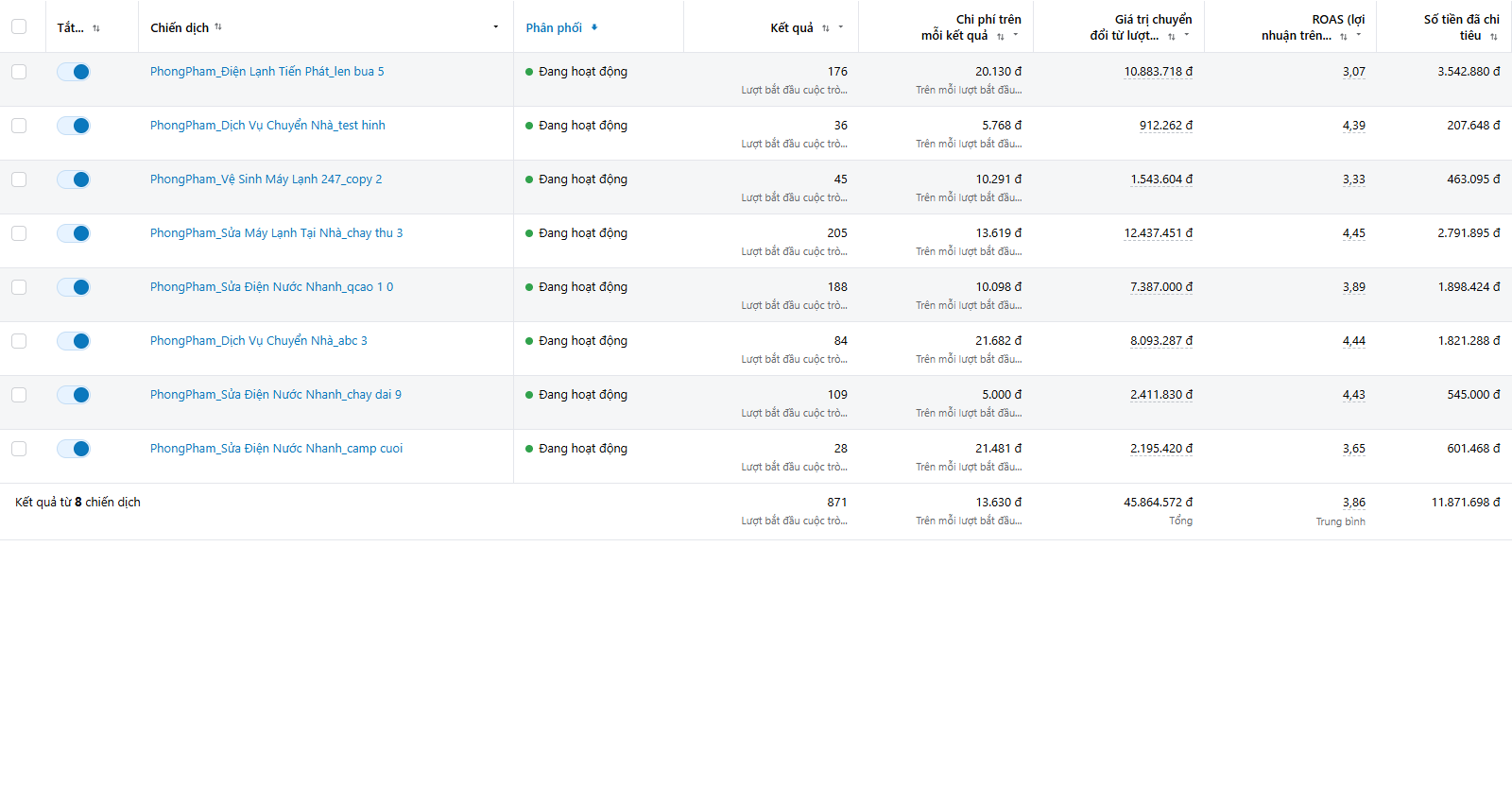This screenshot has height=803, width=1512.
Task: Toggle the Sửa Điện Nước Nhanh_camp cuoi switch
Action: pyautogui.click(x=73, y=449)
